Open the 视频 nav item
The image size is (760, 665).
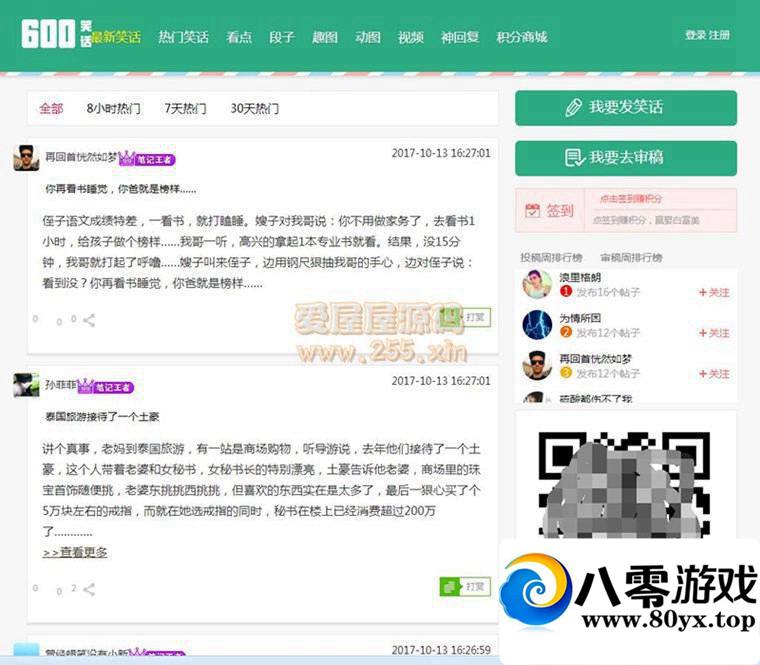pyautogui.click(x=411, y=37)
